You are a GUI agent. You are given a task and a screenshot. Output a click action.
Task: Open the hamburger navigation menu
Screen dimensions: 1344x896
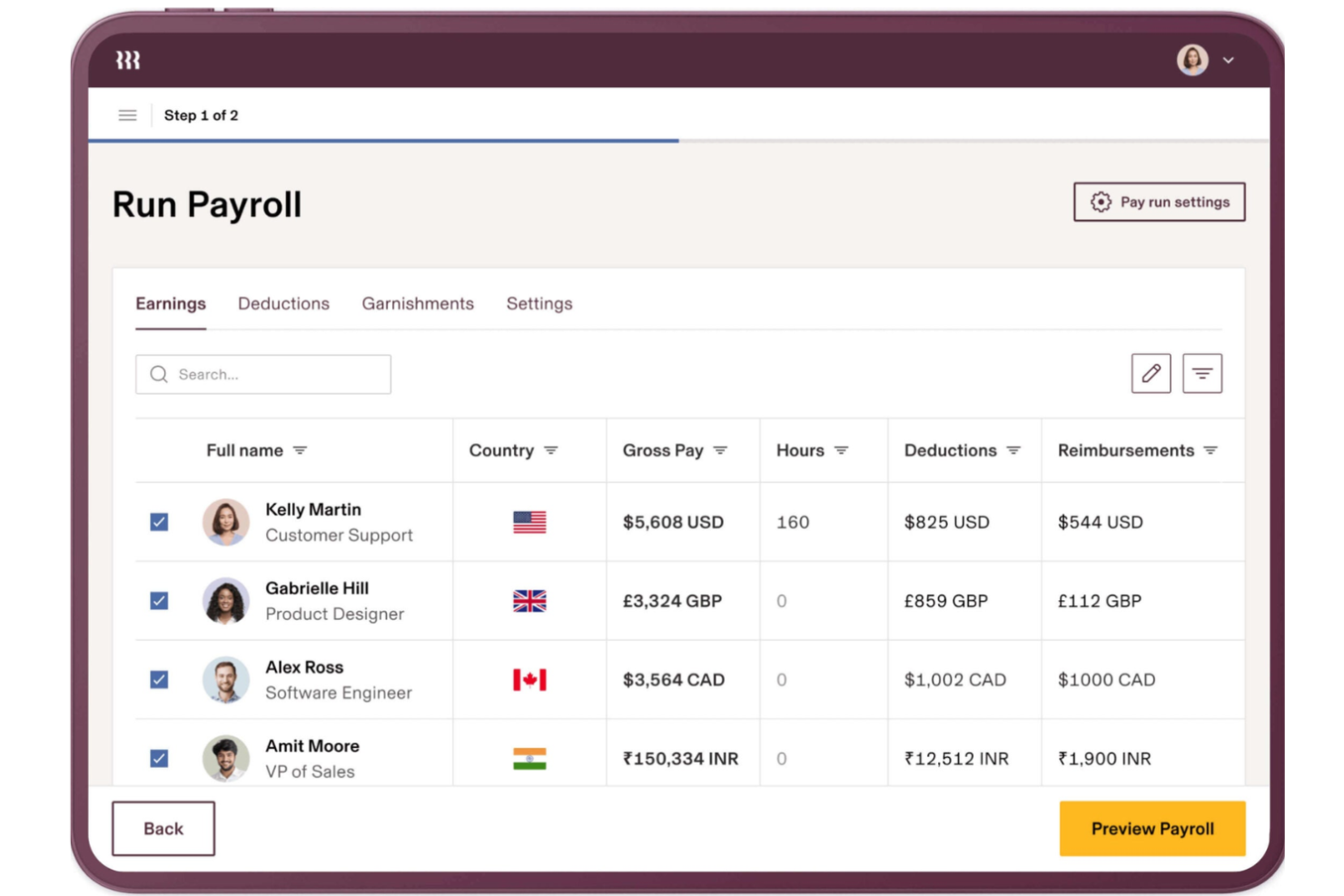pyautogui.click(x=126, y=115)
